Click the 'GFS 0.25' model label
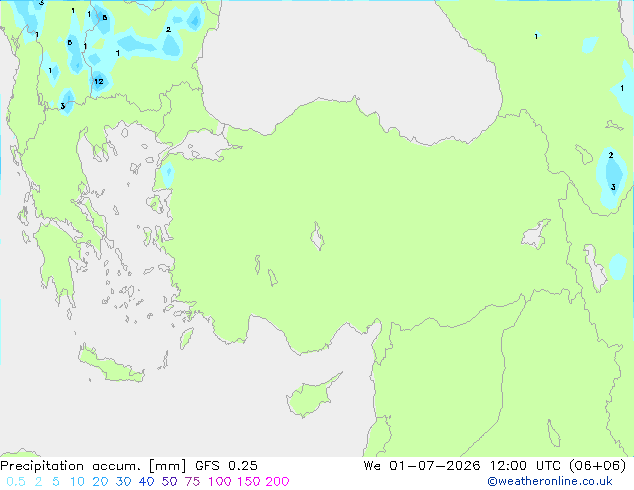Viewport: 634px width, 490px height. 226,466
